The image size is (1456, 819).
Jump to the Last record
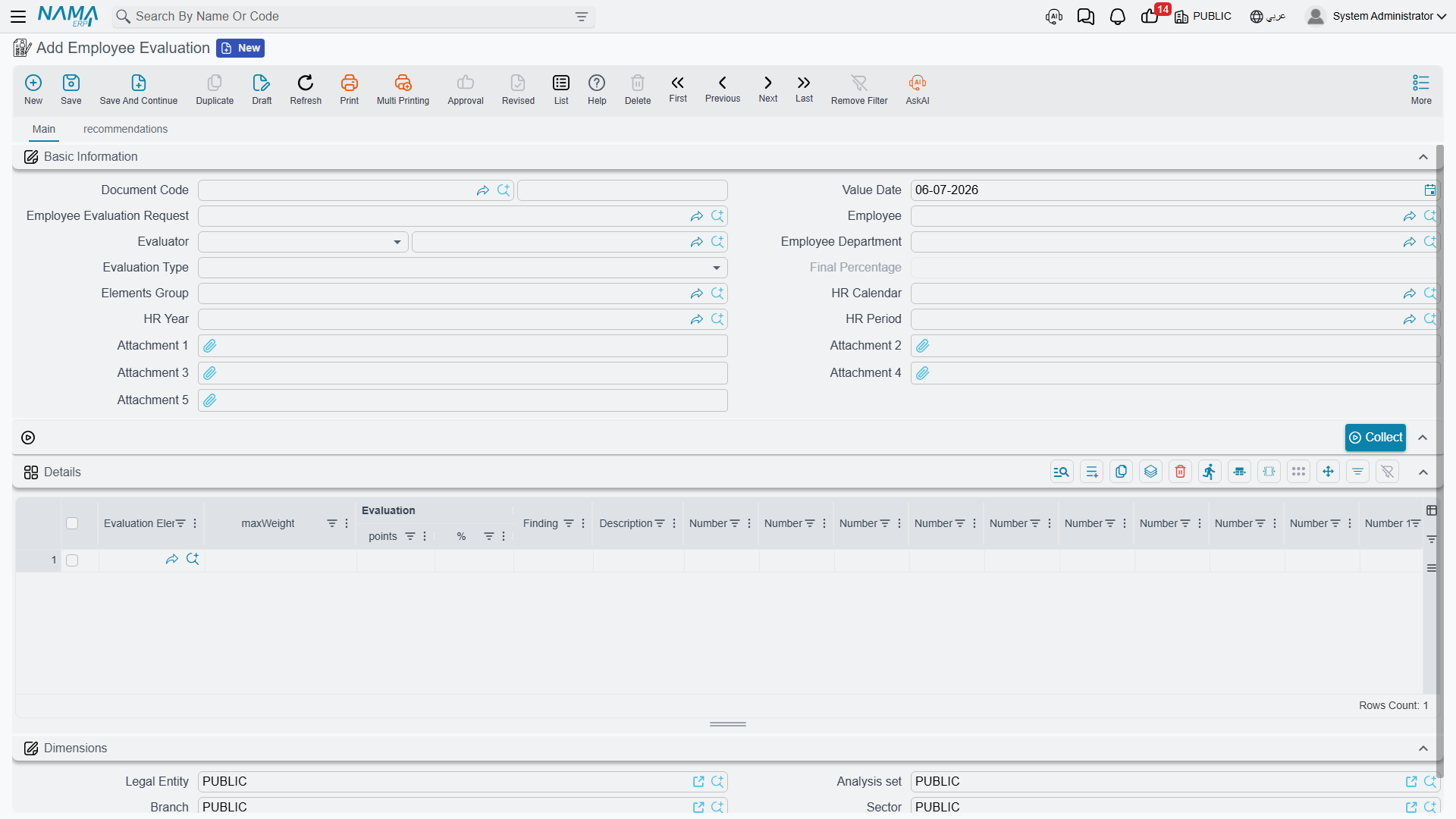tap(804, 89)
